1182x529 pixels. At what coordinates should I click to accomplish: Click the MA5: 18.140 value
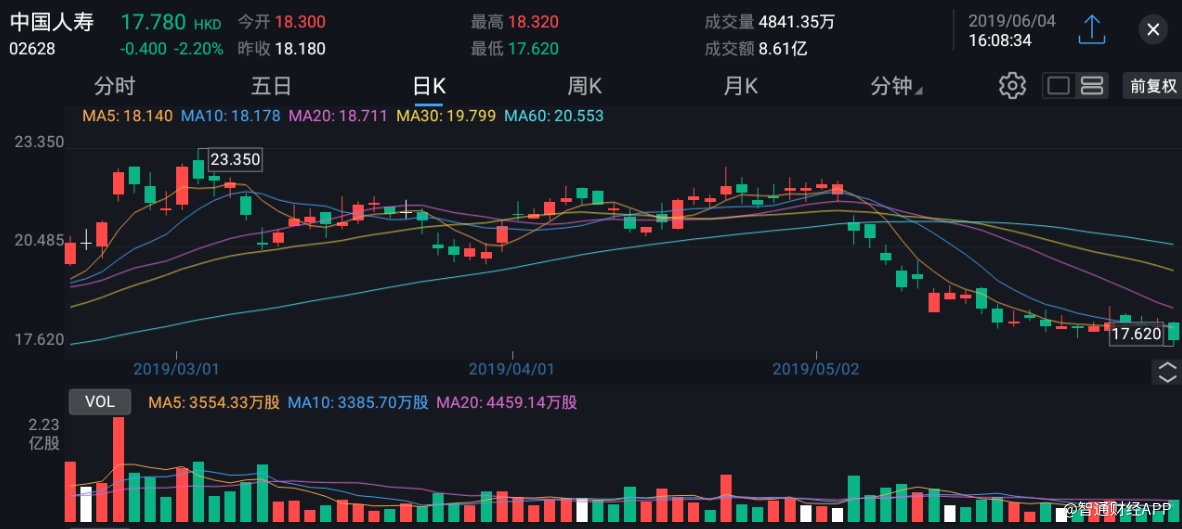pyautogui.click(x=127, y=116)
